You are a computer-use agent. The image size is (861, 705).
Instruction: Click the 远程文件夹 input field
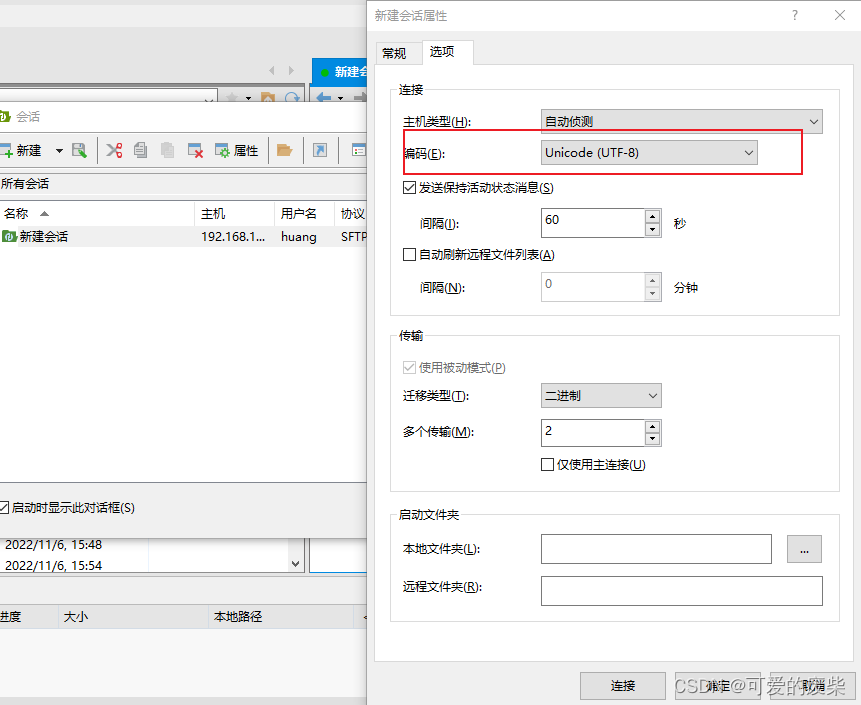click(x=681, y=591)
